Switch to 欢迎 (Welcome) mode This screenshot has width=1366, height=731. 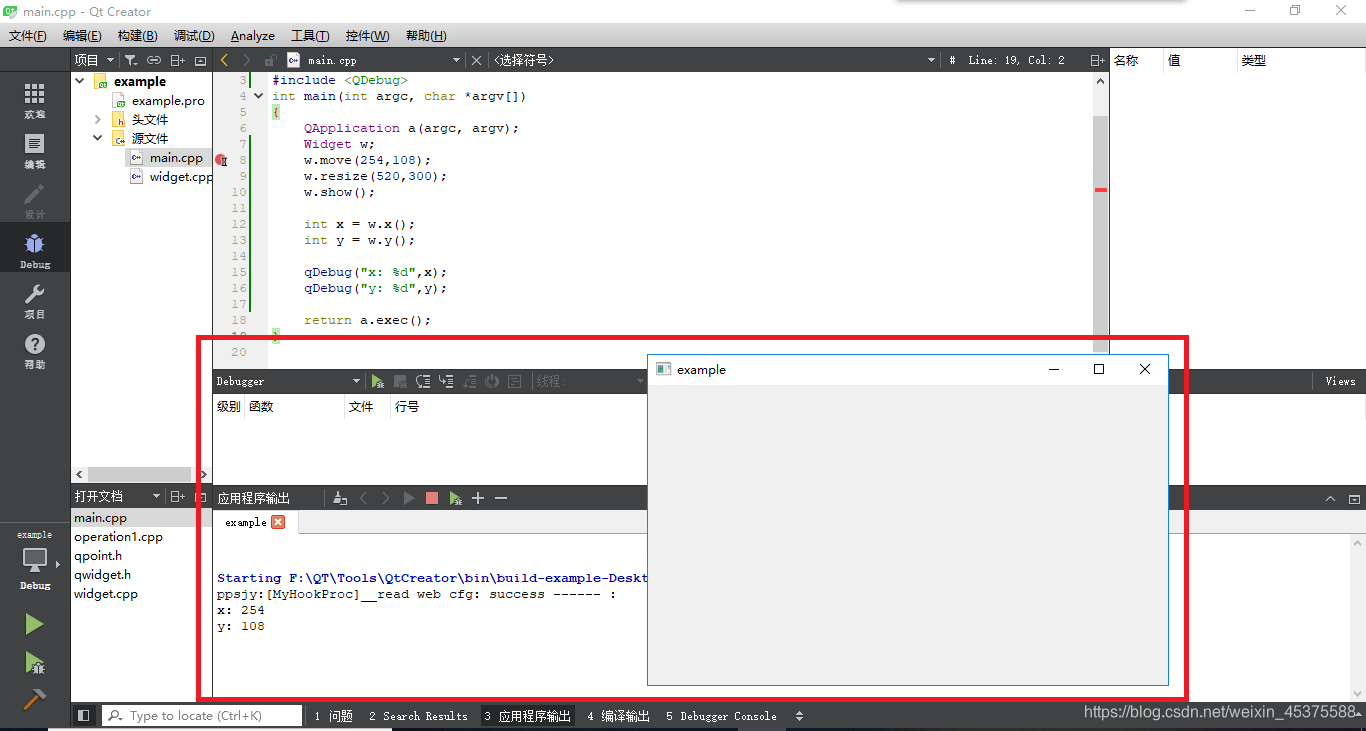[x=33, y=95]
